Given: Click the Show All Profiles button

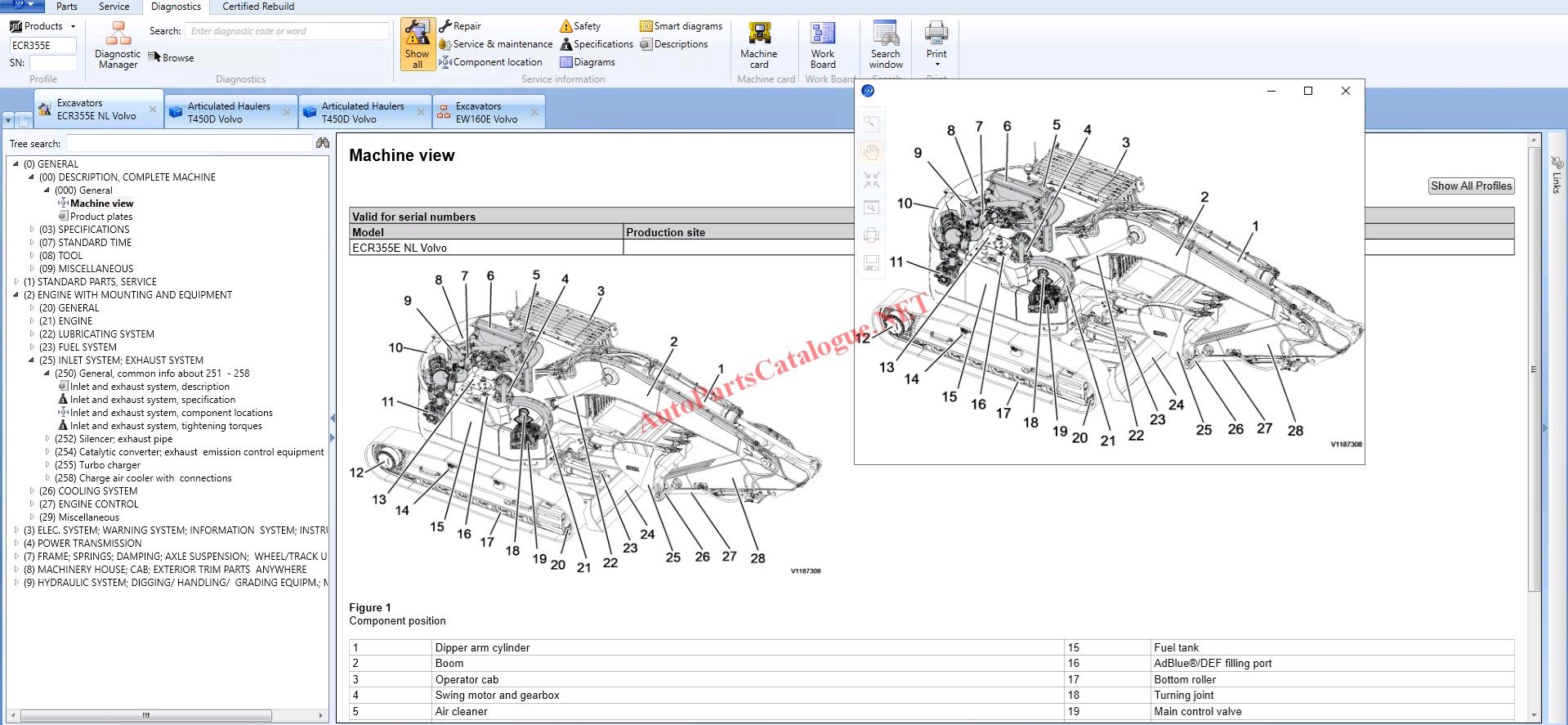Looking at the screenshot, I should click(1471, 186).
